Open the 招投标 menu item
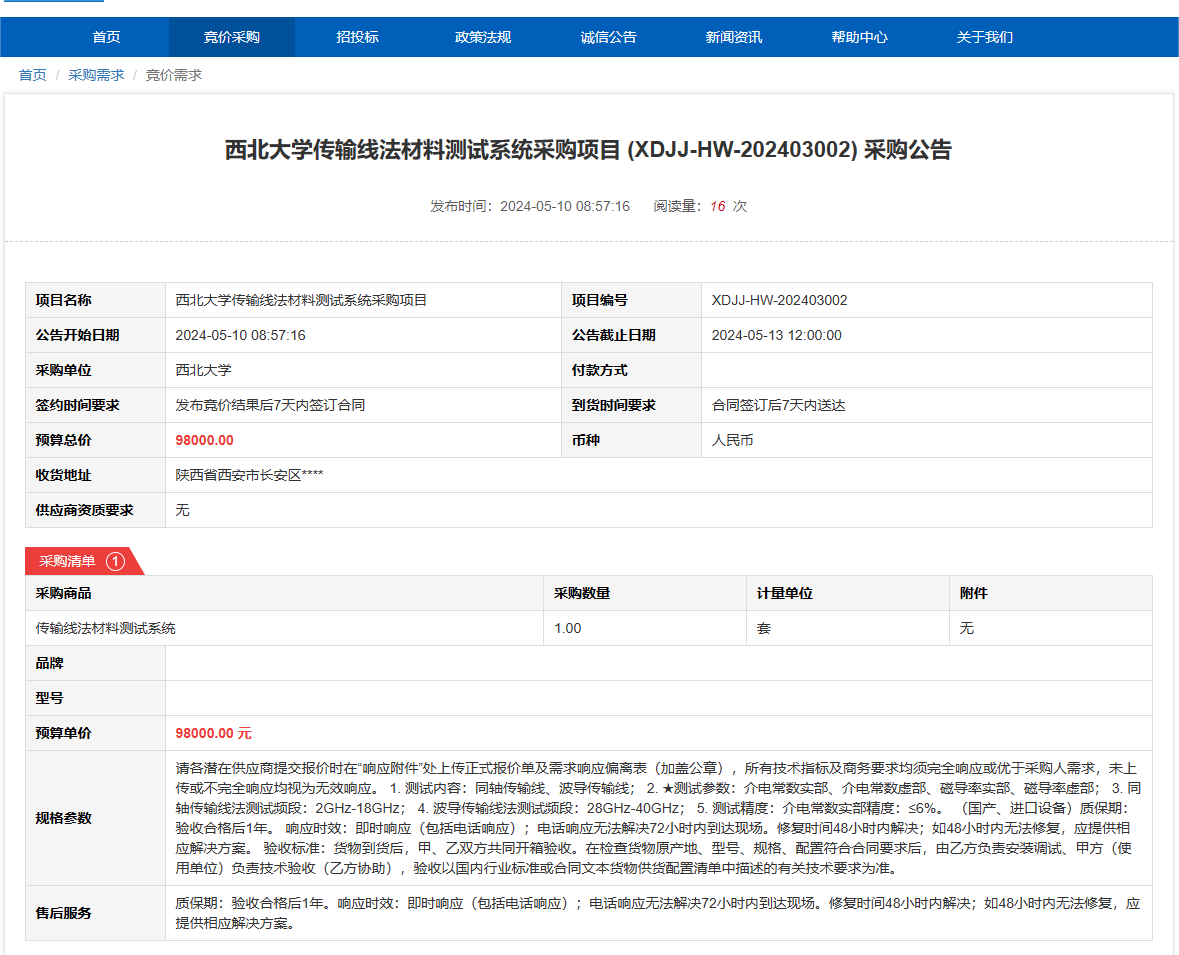Screen dimensions: 1179x955 click(x=357, y=37)
